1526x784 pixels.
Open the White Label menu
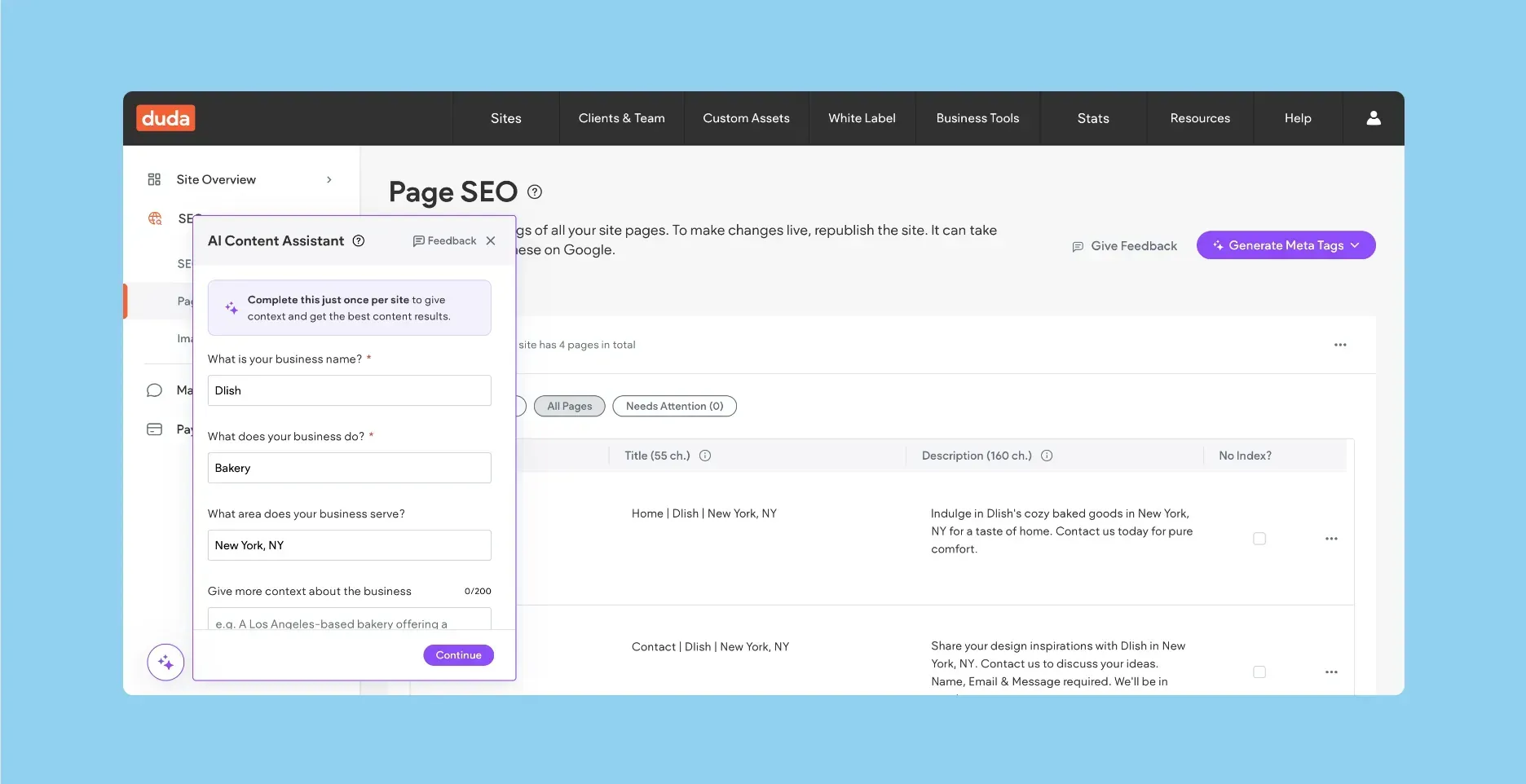[x=862, y=118]
